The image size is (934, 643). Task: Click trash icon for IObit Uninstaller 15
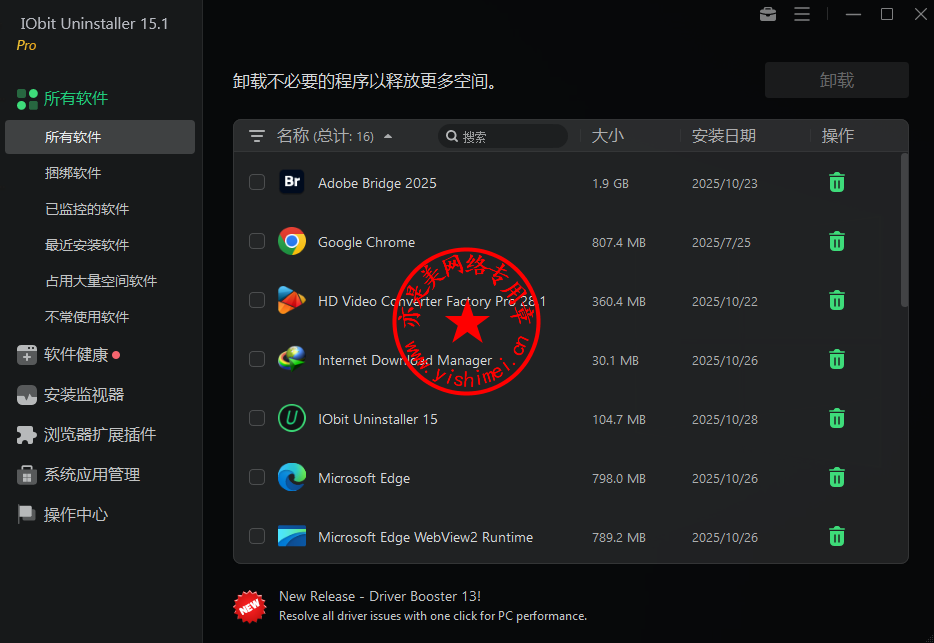pos(837,418)
